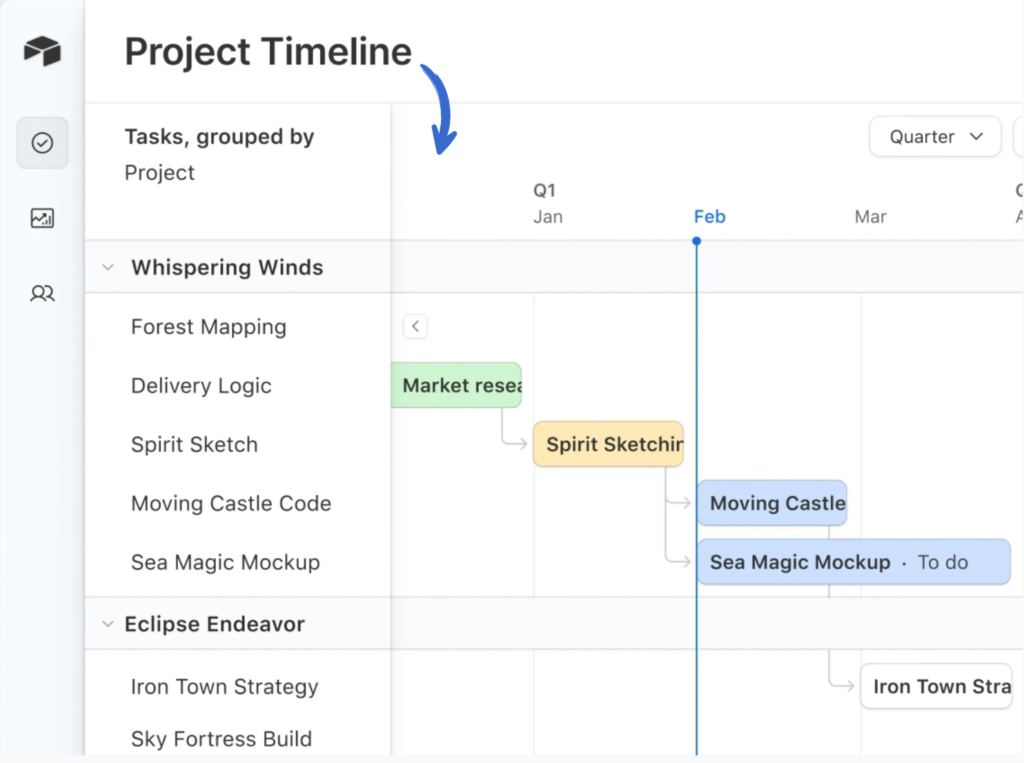The width and height of the screenshot is (1024, 763).
Task: Open the chart reports sidebar icon
Action: pyautogui.click(x=42, y=218)
